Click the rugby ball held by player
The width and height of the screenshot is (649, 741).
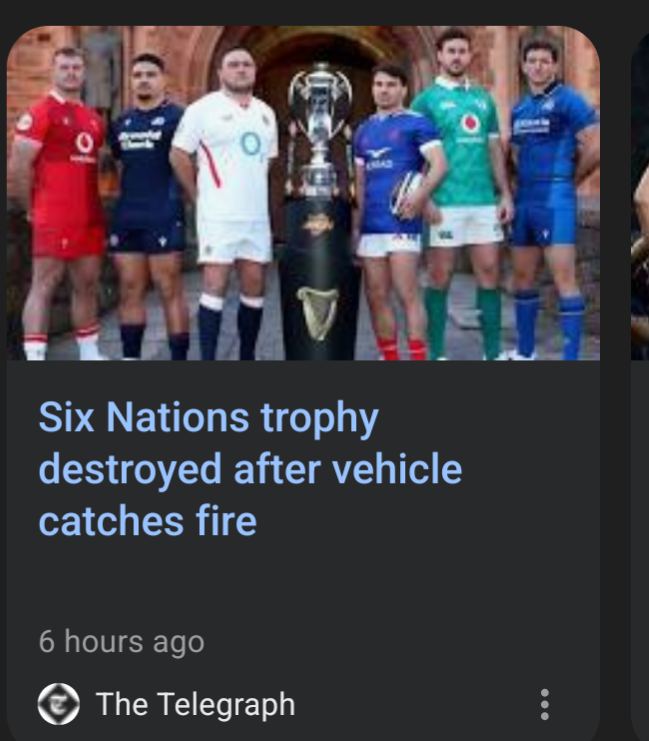(409, 194)
